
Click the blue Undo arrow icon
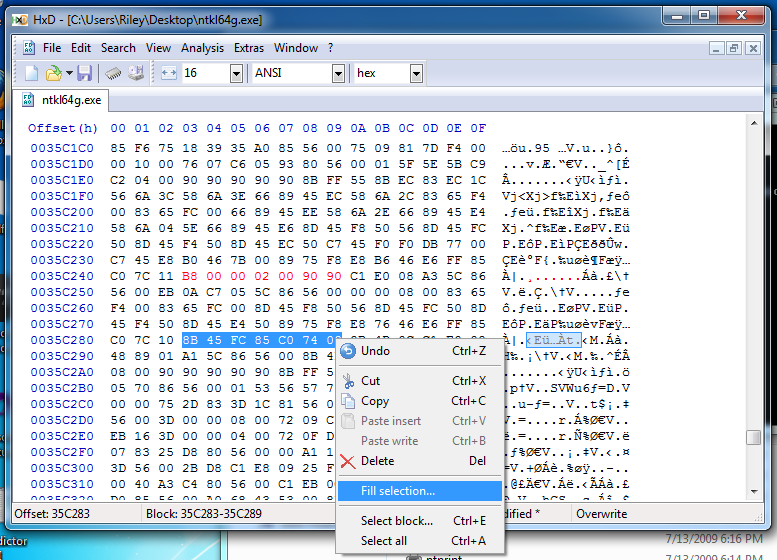coord(348,351)
